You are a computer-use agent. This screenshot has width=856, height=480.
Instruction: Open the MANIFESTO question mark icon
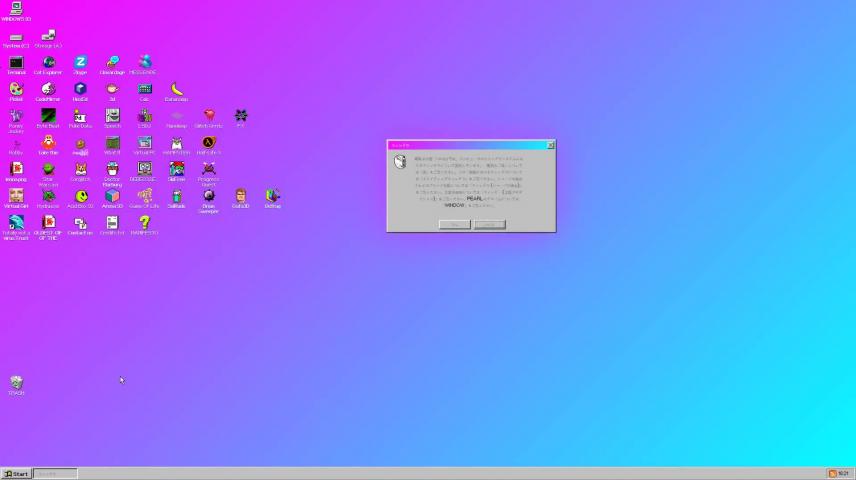(x=144, y=226)
